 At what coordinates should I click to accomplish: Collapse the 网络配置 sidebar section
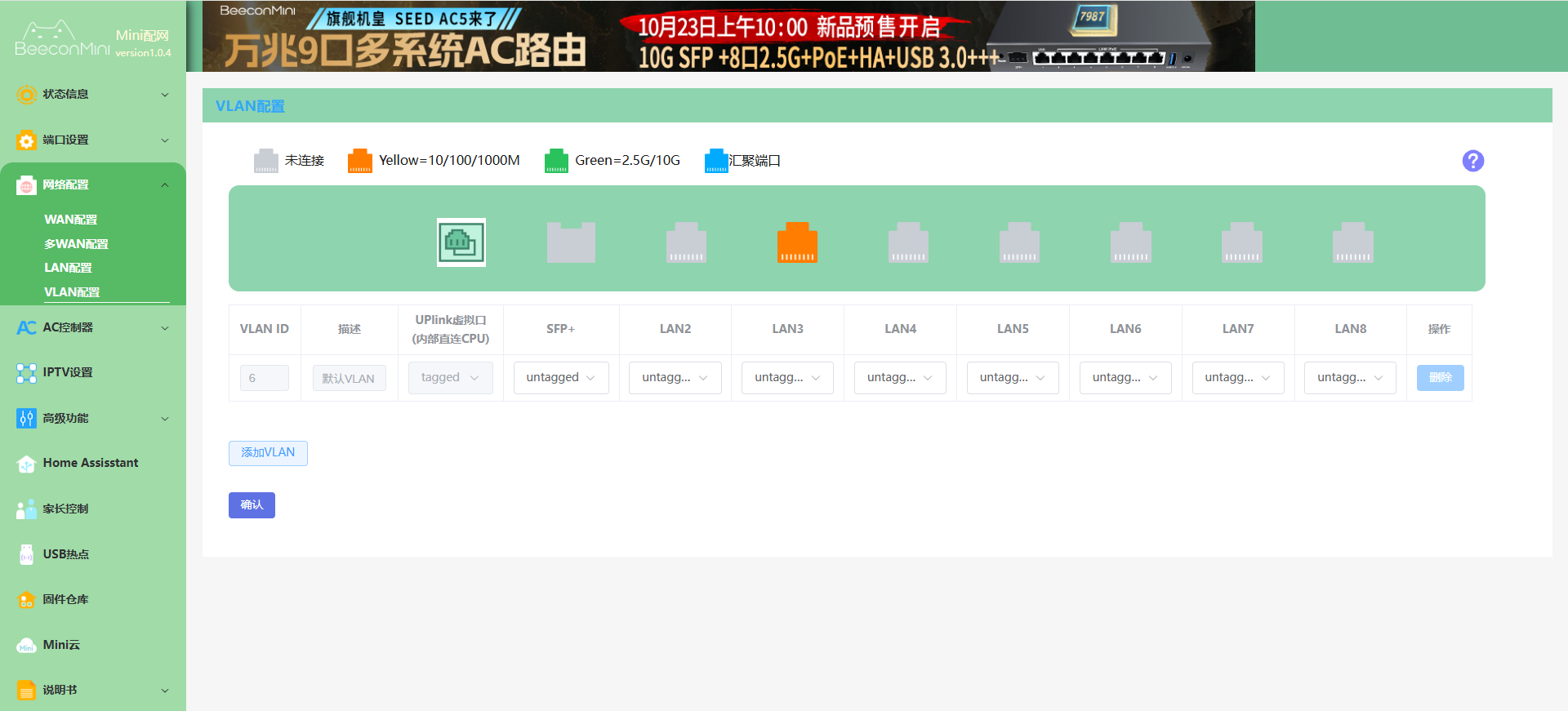(x=93, y=185)
